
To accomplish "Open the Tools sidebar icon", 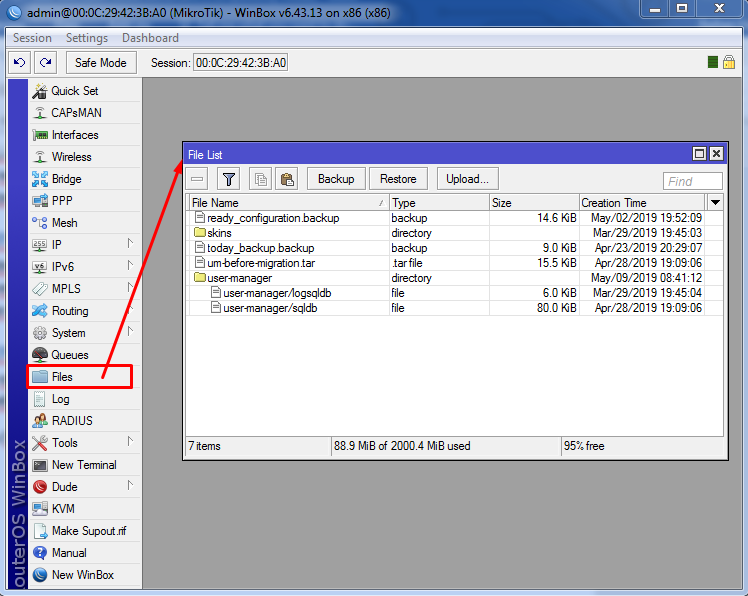I will [x=40, y=443].
